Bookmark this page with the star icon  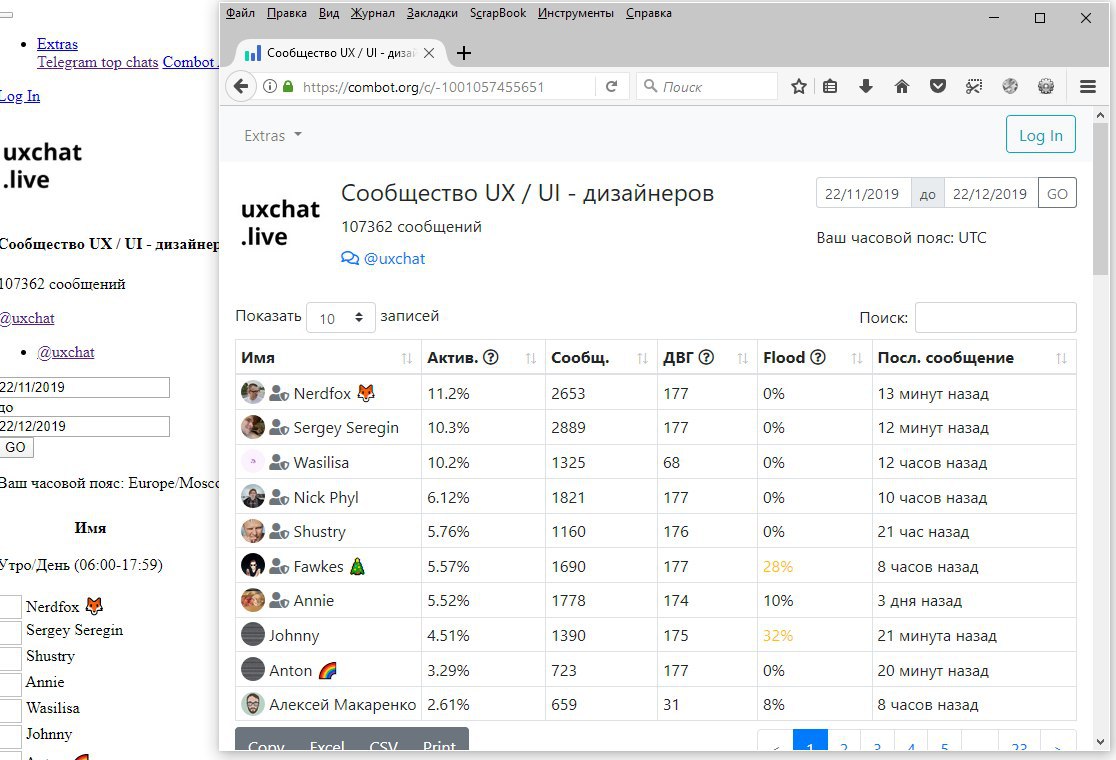point(799,87)
